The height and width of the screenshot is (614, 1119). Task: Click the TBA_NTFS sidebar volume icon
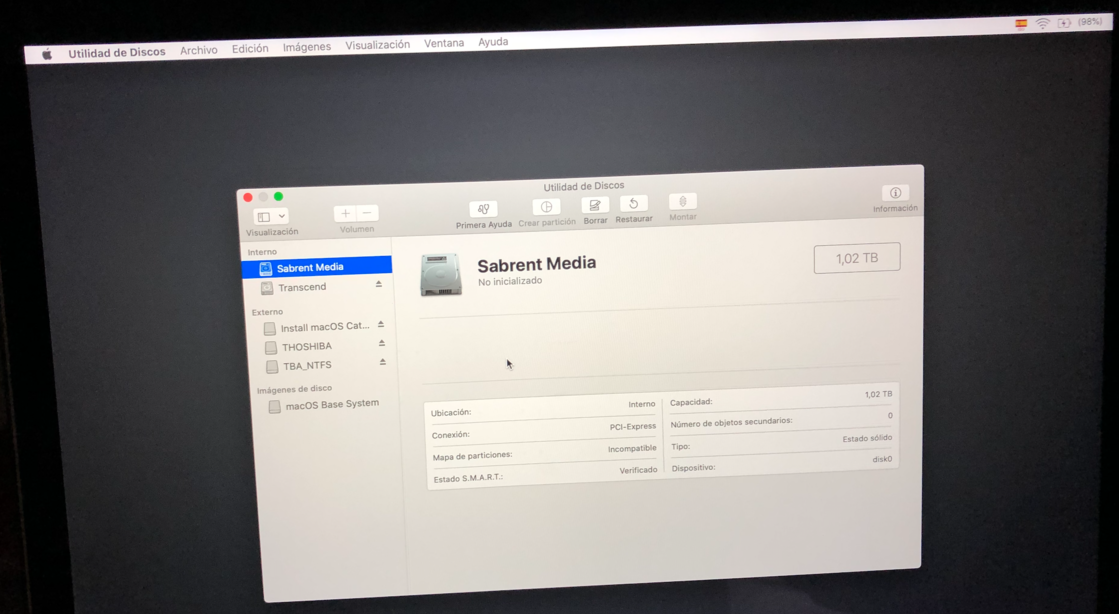272,367
